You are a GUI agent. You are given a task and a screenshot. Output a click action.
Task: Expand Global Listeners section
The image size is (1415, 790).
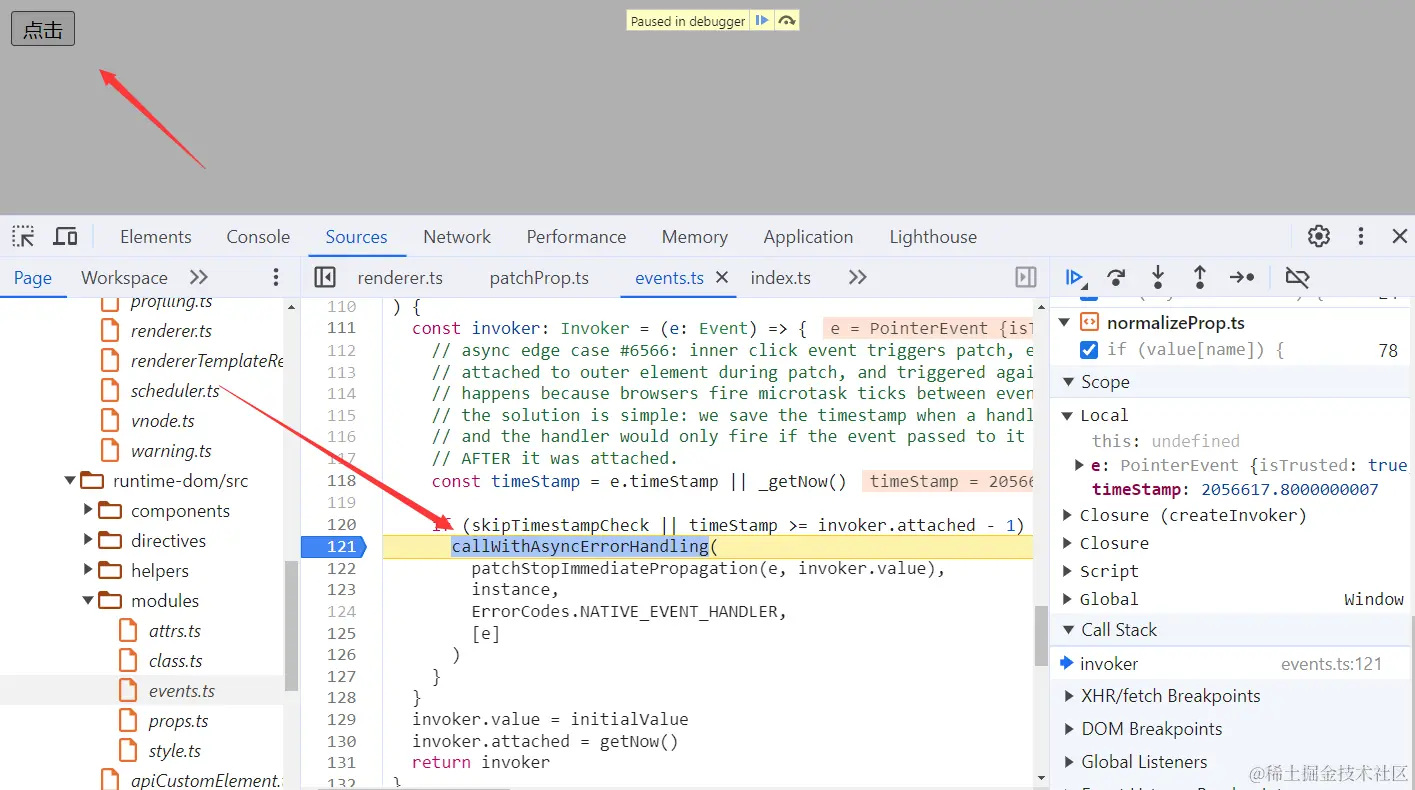pyautogui.click(x=1068, y=762)
